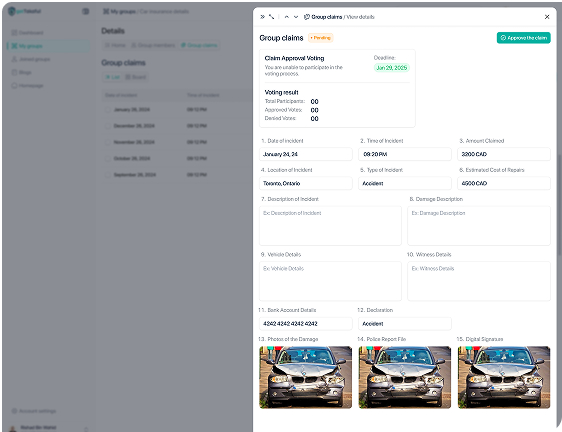Check the September 26, 2024 row checkbox
562x432 pixels.
(108, 175)
